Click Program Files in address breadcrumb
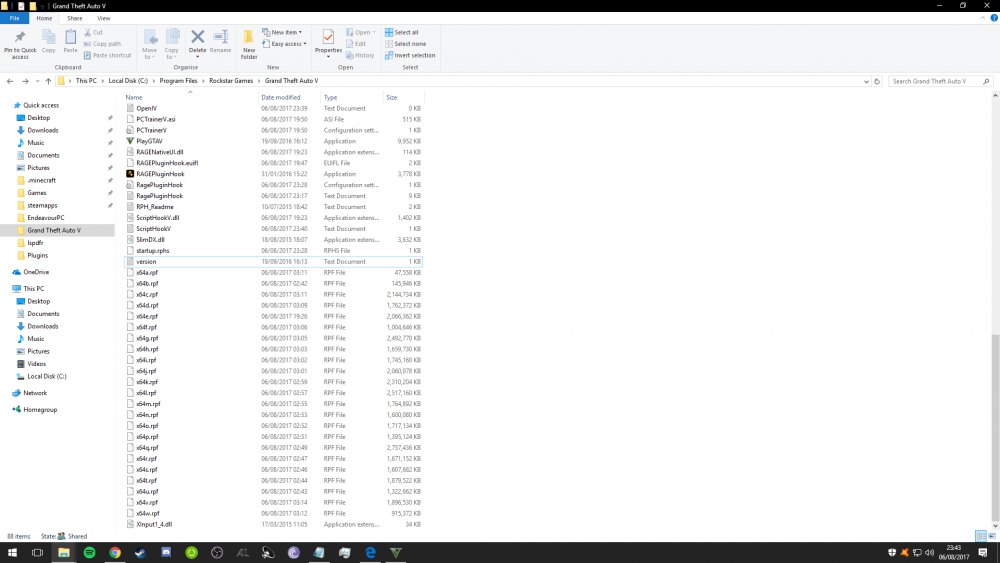Image resolution: width=1000 pixels, height=563 pixels. pos(179,81)
